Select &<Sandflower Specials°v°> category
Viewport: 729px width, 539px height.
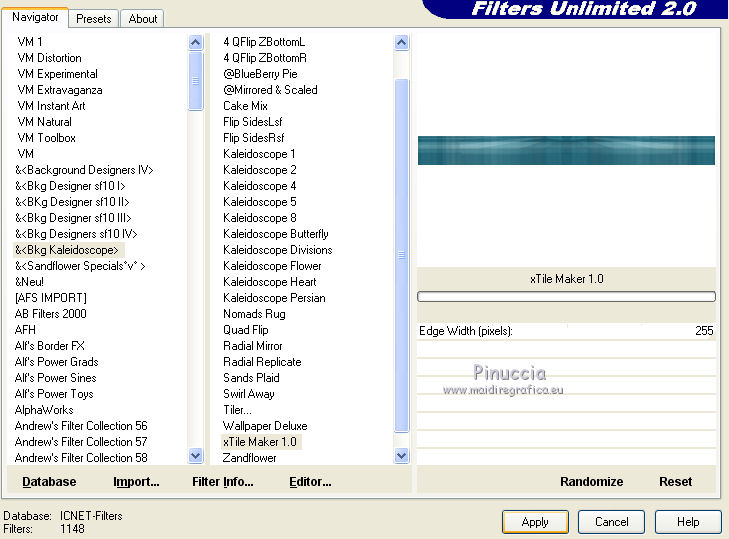point(80,266)
